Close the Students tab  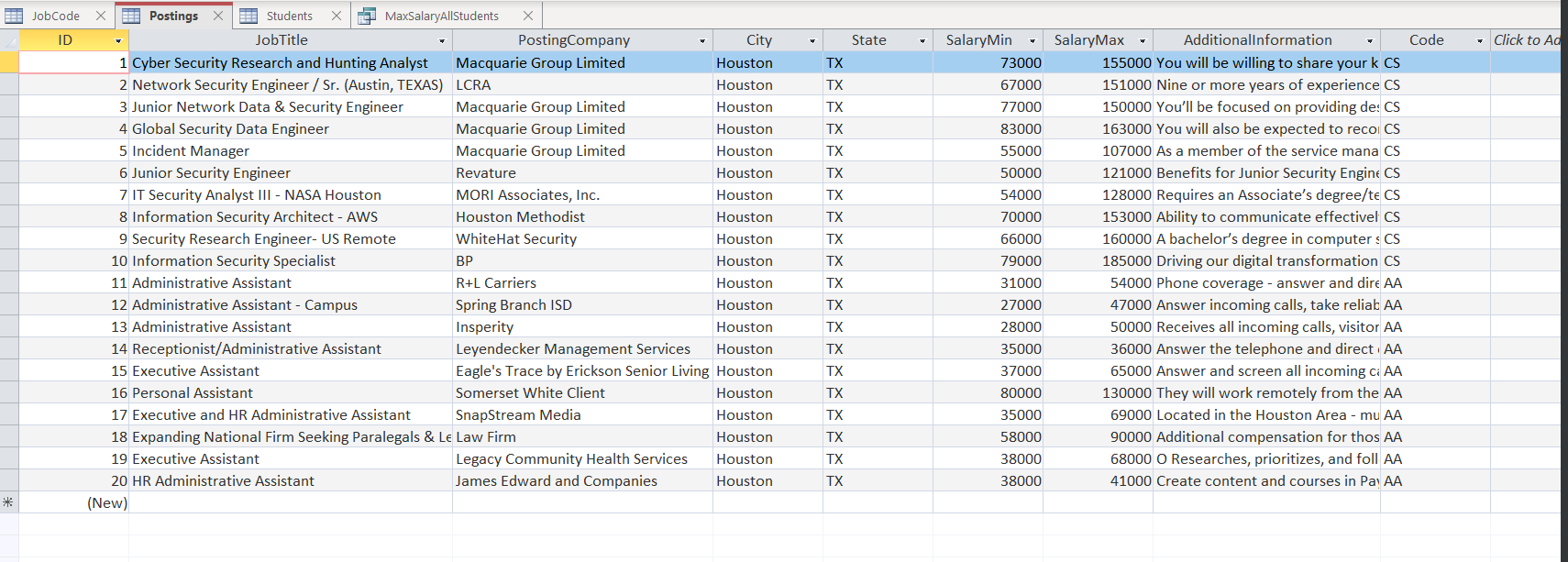[x=337, y=16]
